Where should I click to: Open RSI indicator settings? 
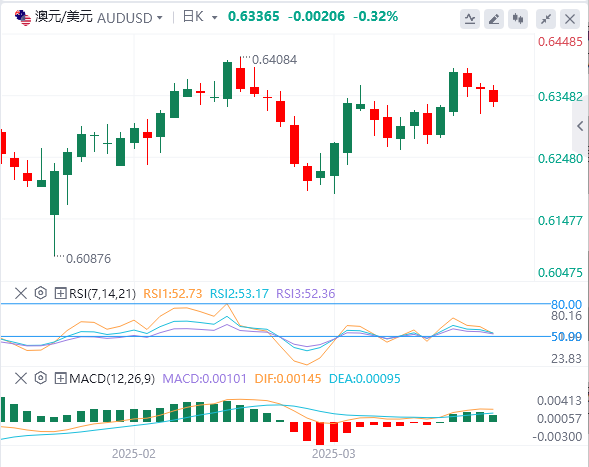[x=41, y=293]
